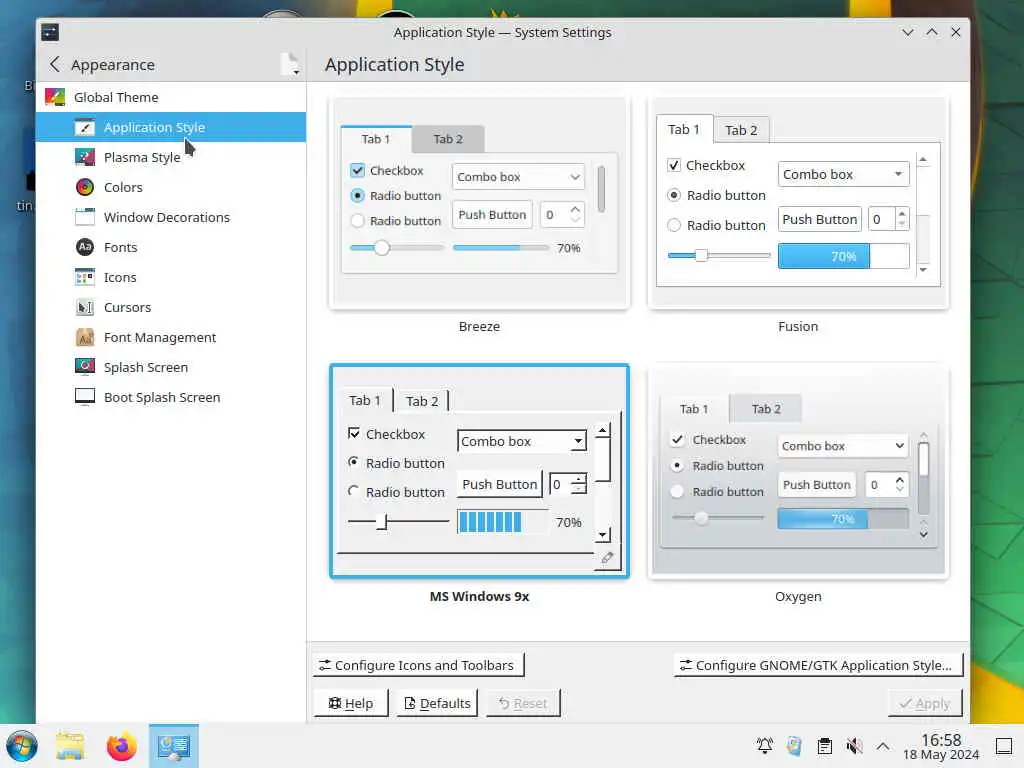Select second Radio button in Windows 9x preview

click(x=353, y=491)
